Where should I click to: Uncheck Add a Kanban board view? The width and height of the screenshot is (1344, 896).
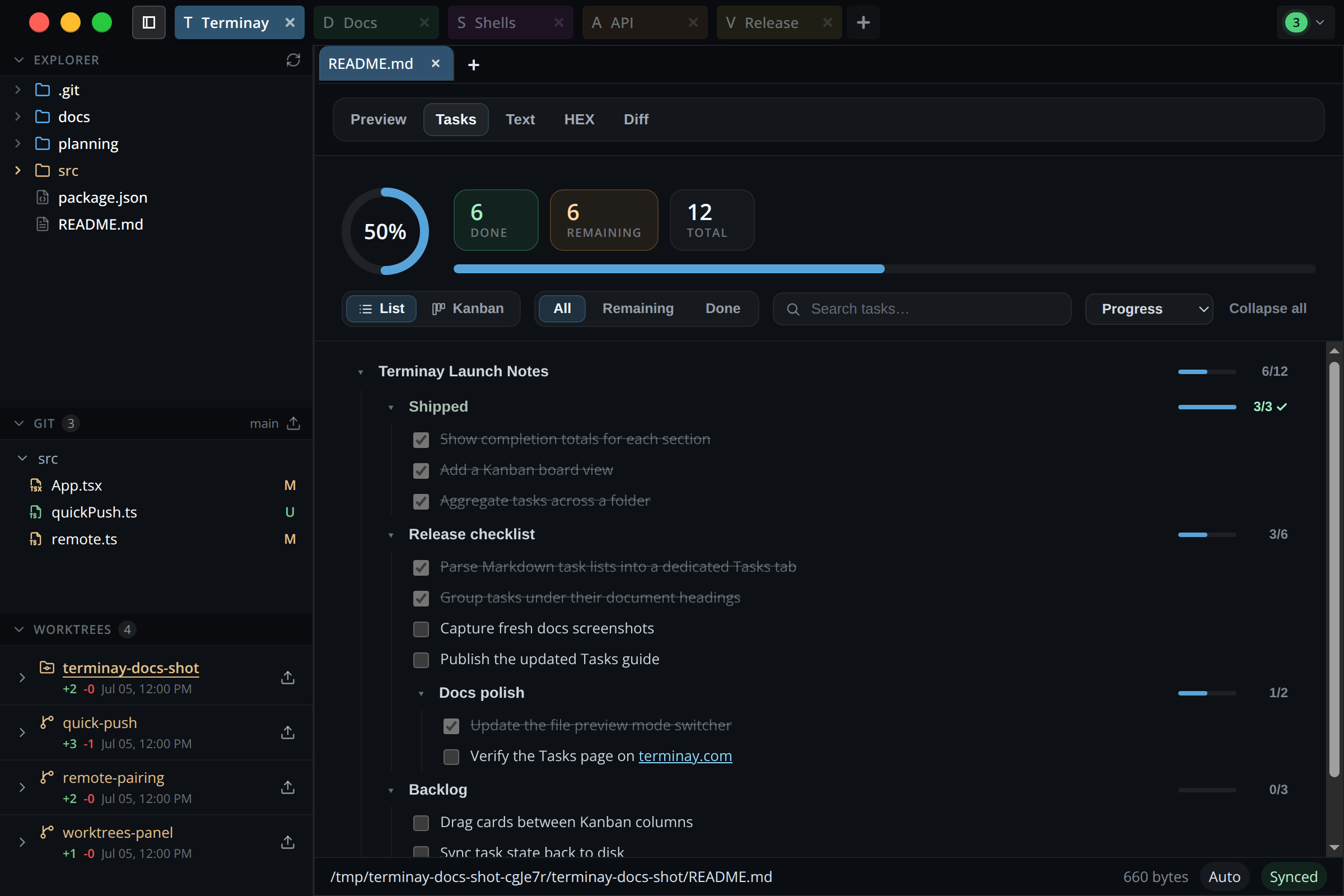[x=421, y=470]
